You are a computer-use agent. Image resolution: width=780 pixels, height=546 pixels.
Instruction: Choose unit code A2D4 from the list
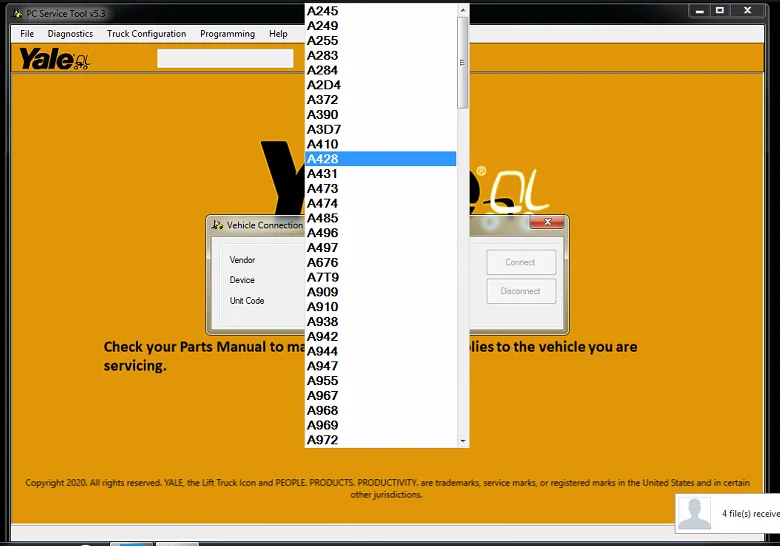point(381,85)
